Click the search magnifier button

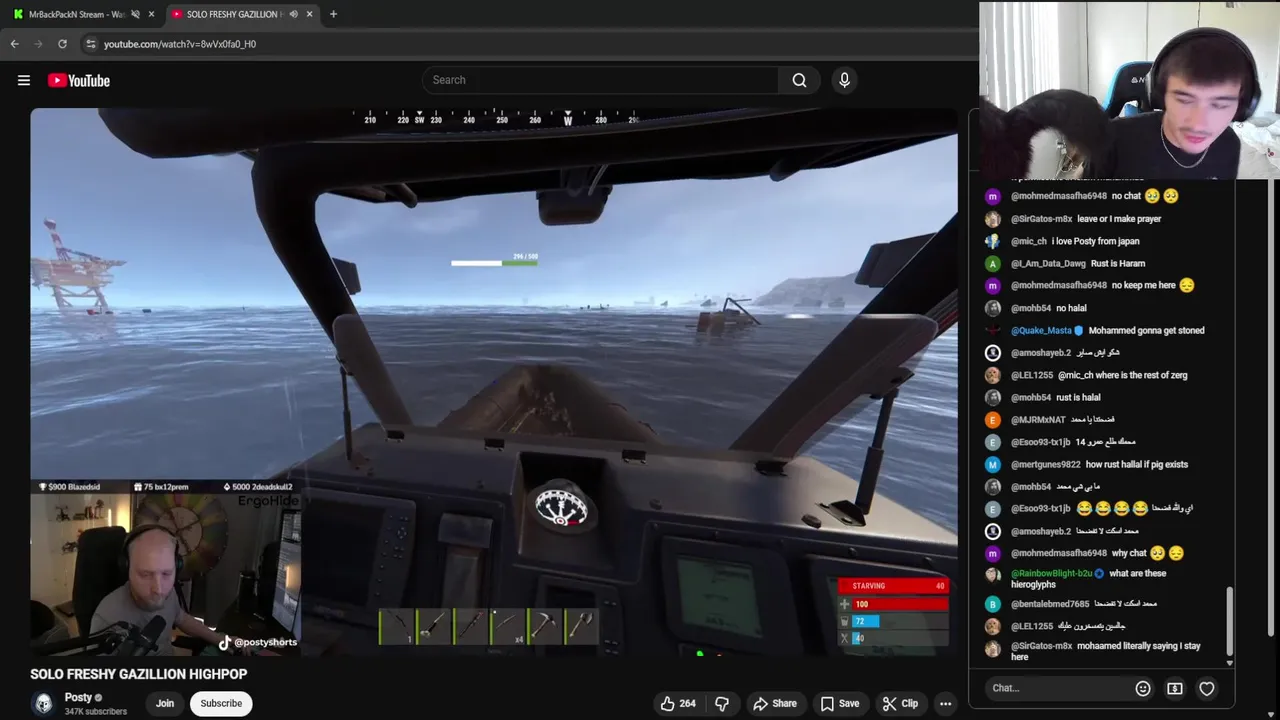pos(799,80)
